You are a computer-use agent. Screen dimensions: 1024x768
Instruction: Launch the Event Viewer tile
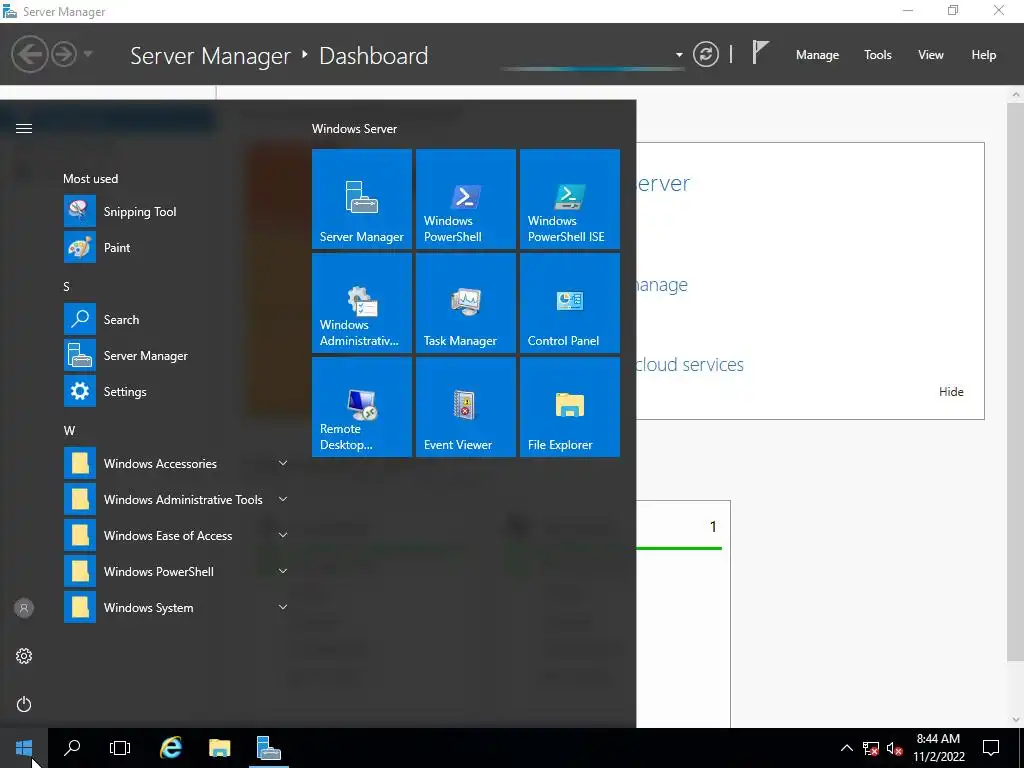[466, 407]
